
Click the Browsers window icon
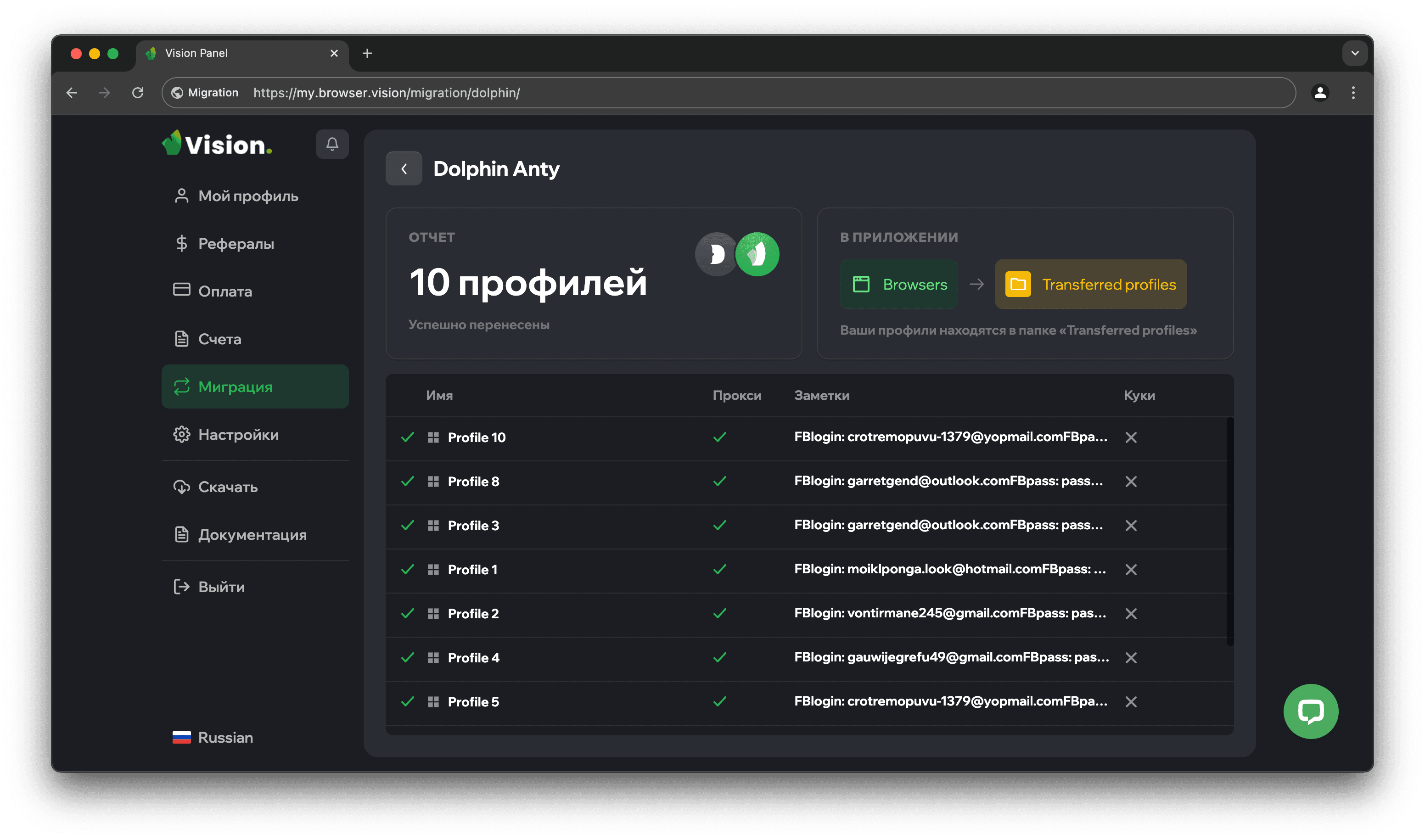pos(860,284)
